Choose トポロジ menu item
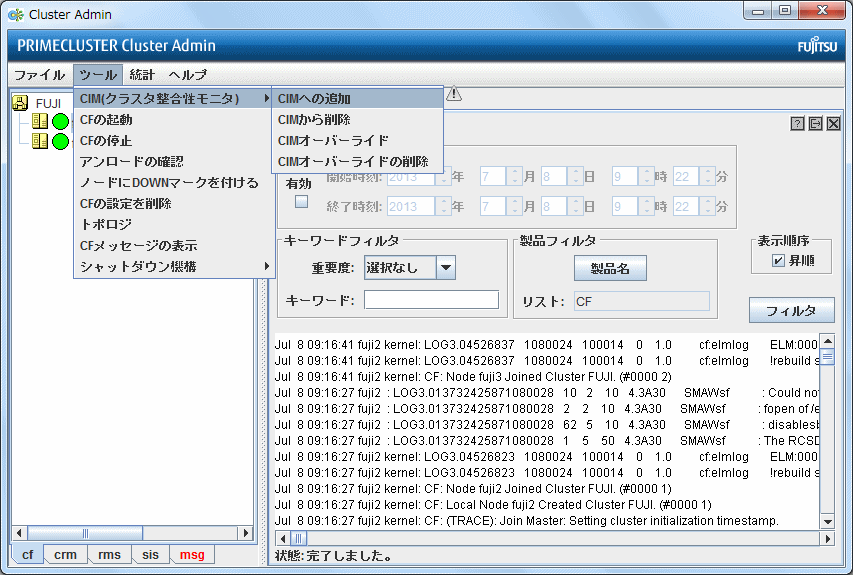 coord(174,224)
